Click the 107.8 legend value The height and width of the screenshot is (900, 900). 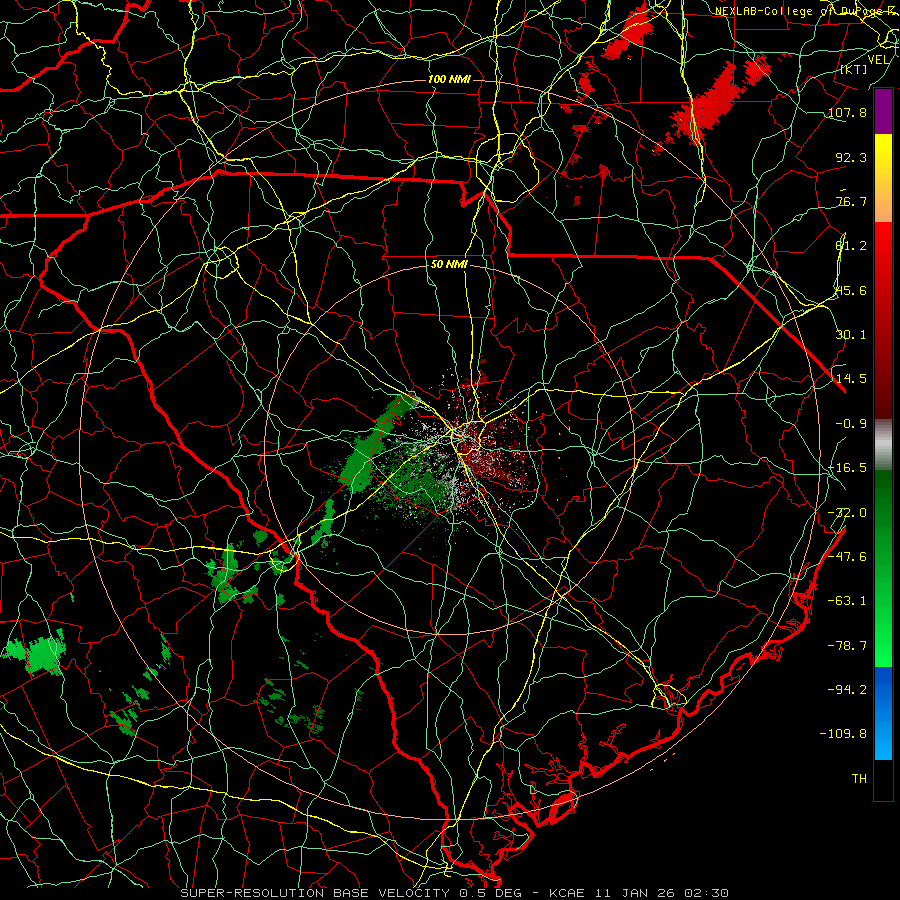click(x=847, y=112)
